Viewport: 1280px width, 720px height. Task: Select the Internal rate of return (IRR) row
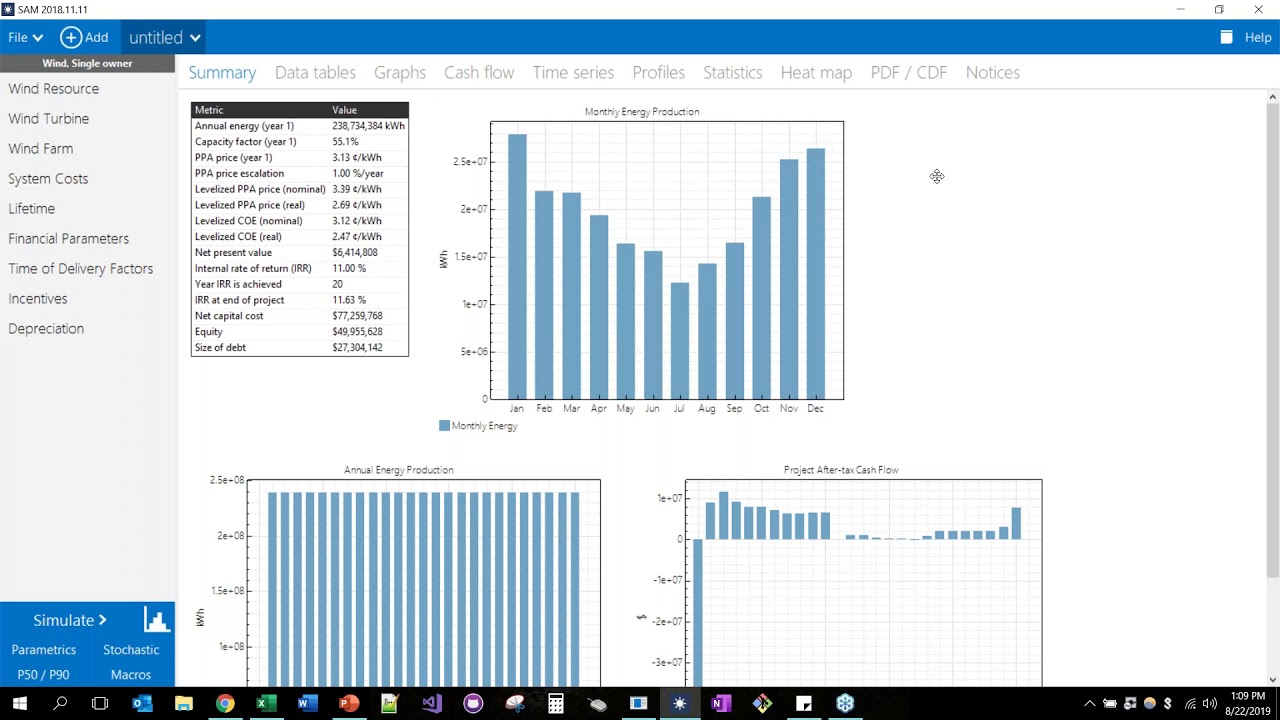pyautogui.click(x=300, y=268)
